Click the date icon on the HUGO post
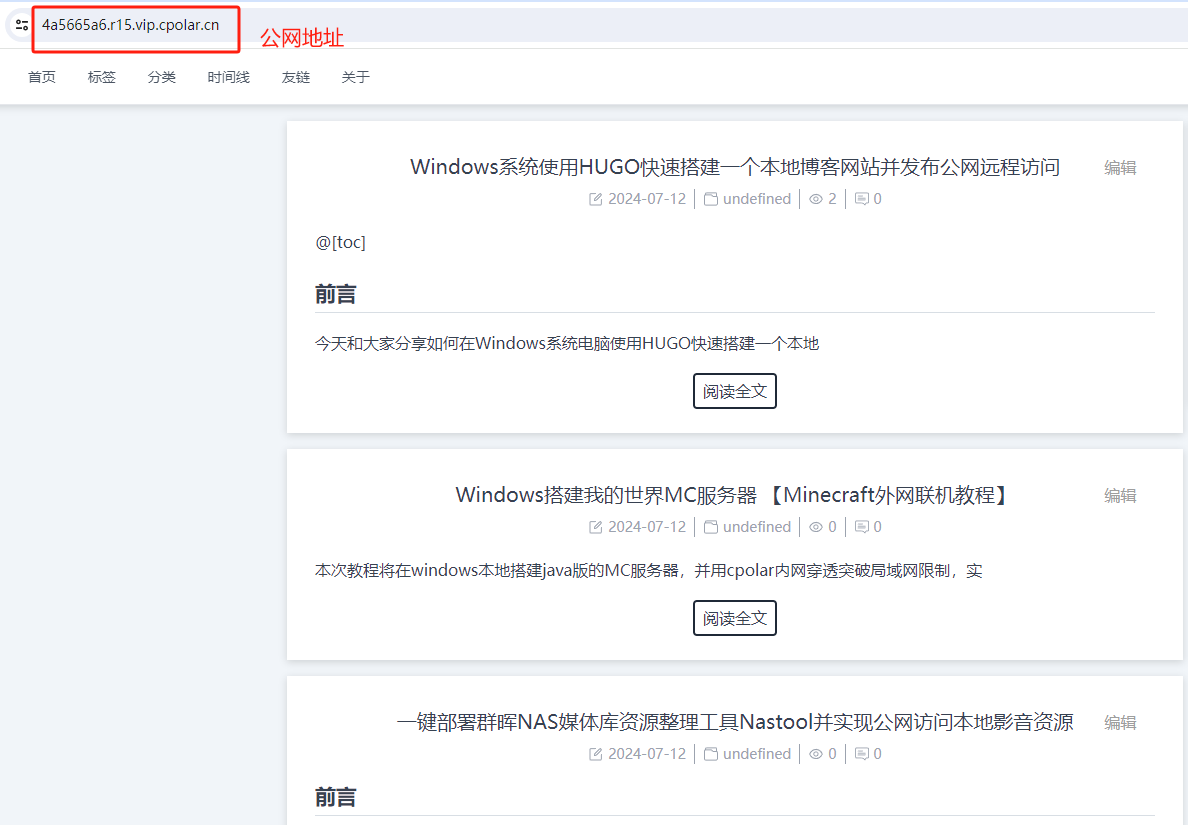This screenshot has width=1188, height=825. tap(596, 199)
